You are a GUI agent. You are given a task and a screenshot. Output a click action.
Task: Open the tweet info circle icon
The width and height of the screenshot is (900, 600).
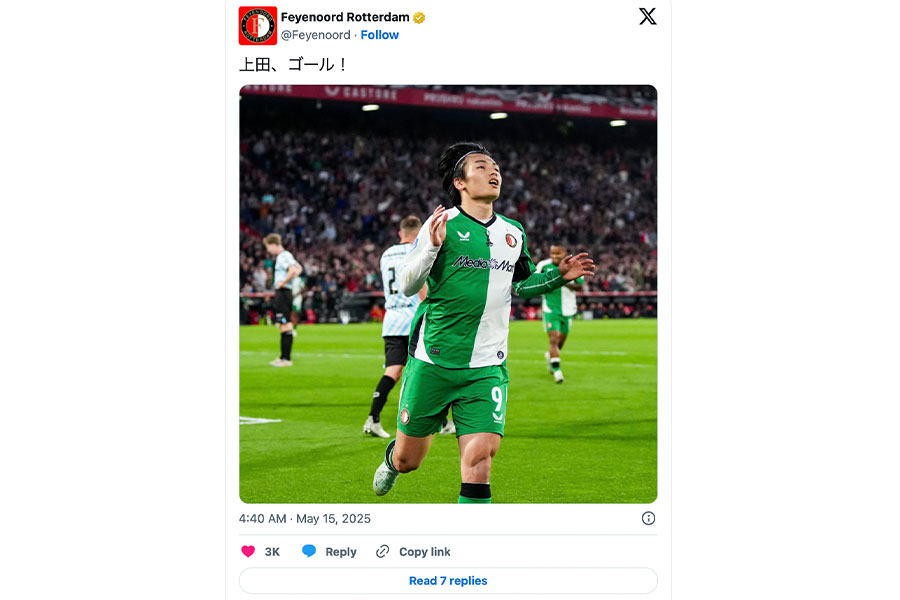pos(648,518)
